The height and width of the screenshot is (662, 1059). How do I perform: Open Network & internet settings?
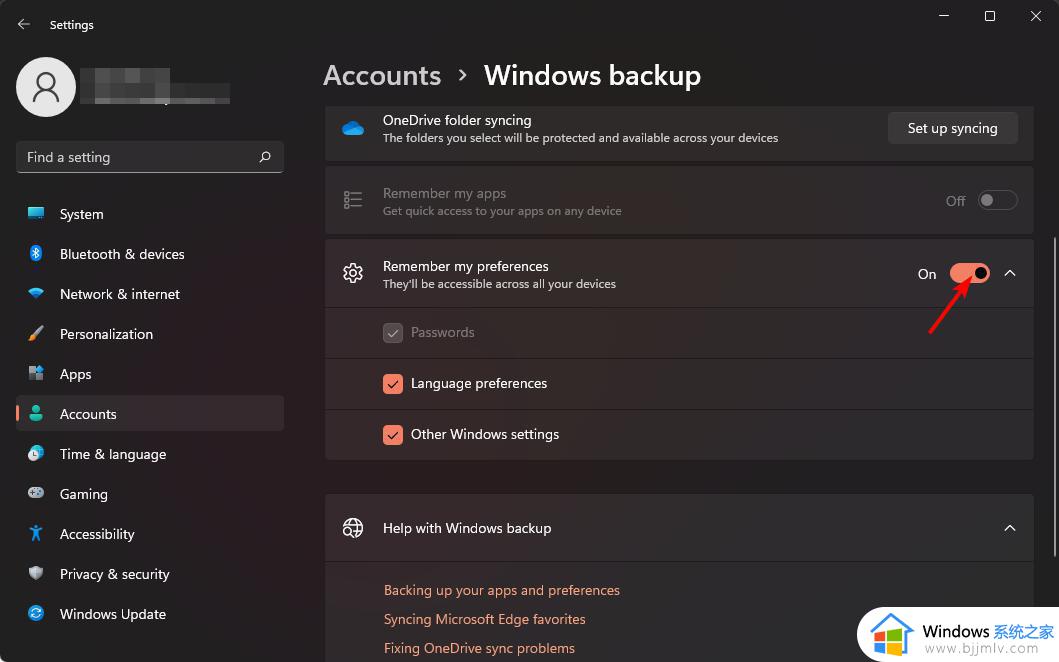[x=150, y=293]
